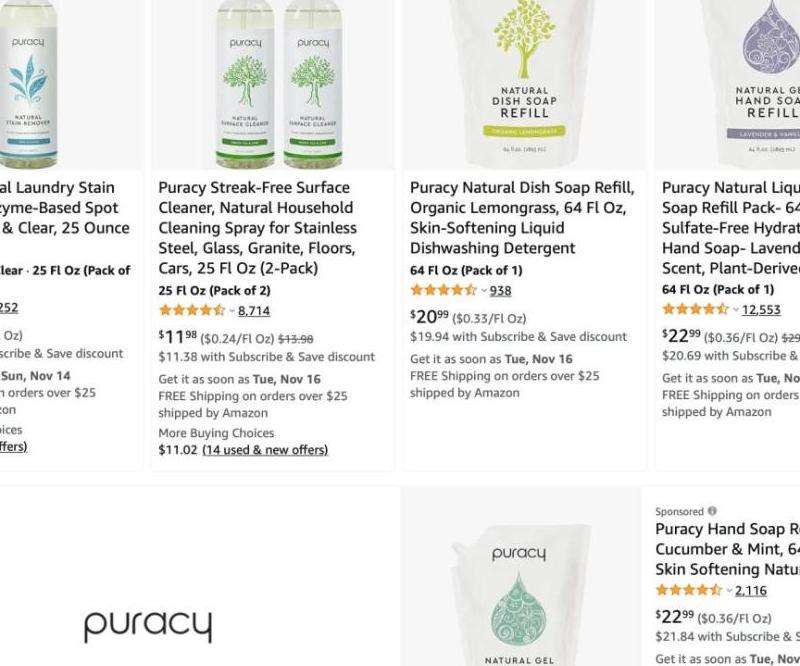800x666 pixels.
Task: Open the 938 reviews link
Action: point(501,290)
